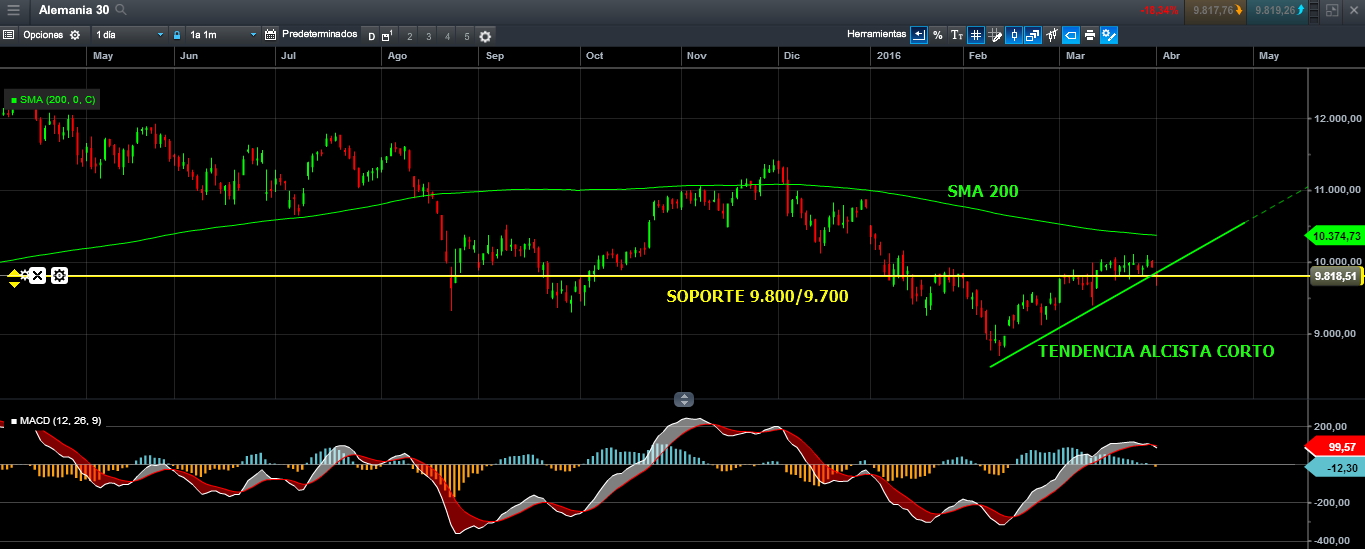
Task: Open the calendar date picker
Action: pos(270,35)
